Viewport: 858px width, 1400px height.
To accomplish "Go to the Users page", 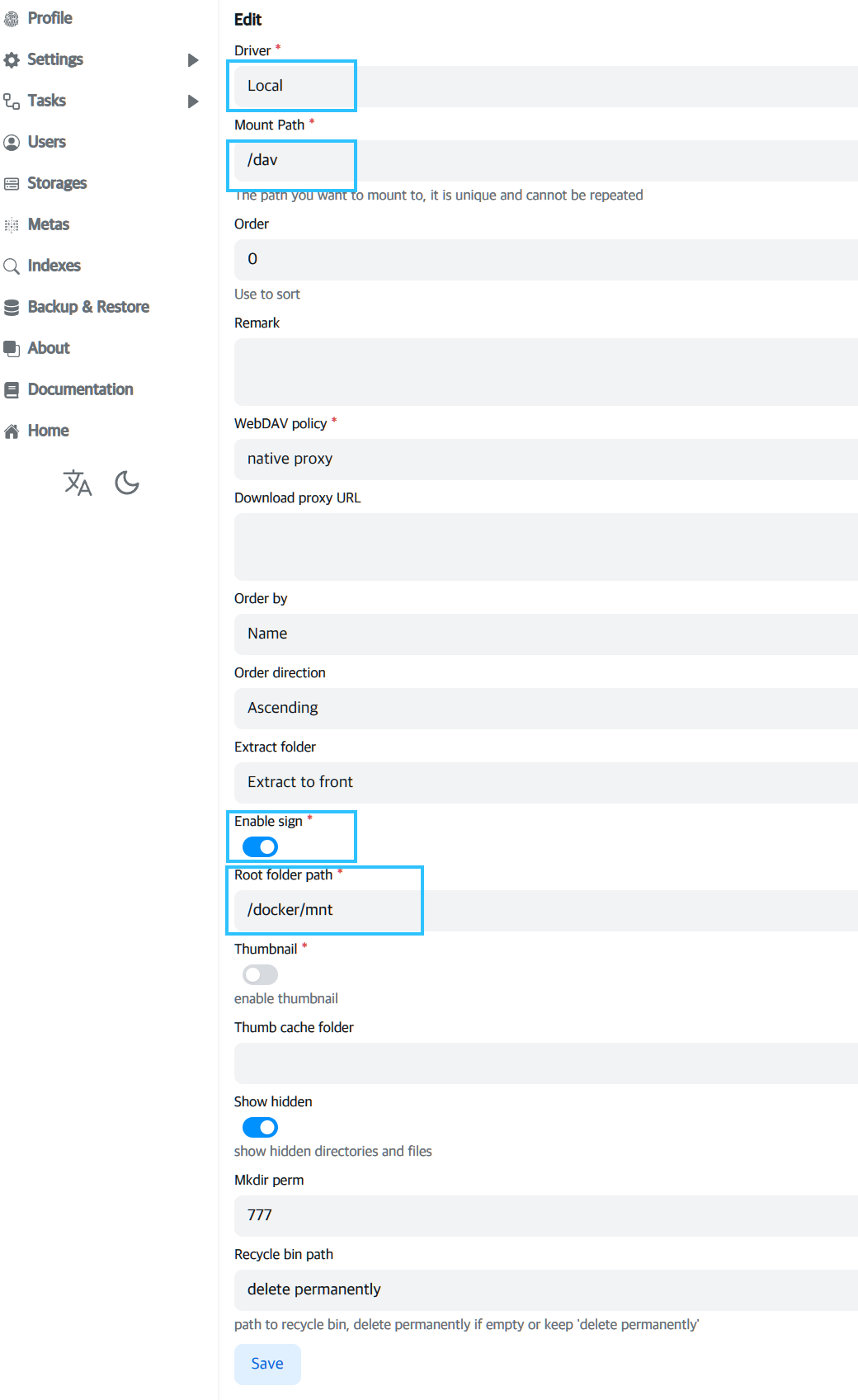I will pos(47,142).
